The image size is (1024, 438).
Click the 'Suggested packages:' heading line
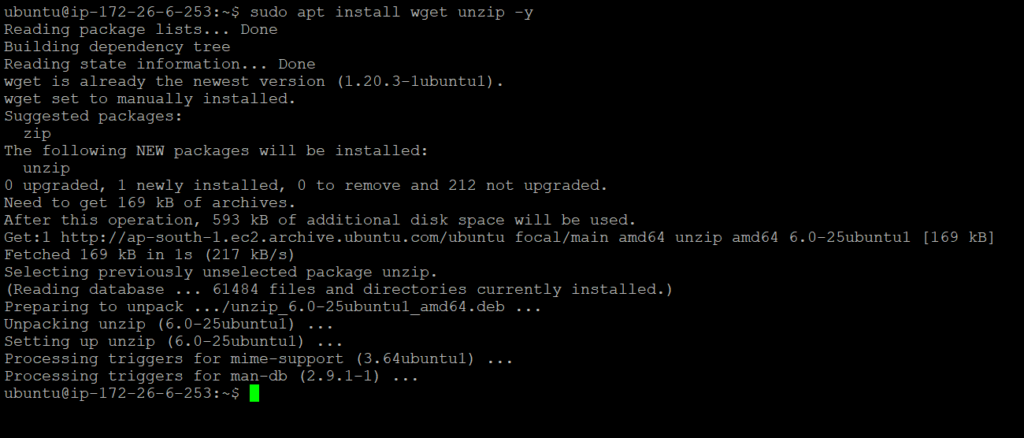pos(93,116)
